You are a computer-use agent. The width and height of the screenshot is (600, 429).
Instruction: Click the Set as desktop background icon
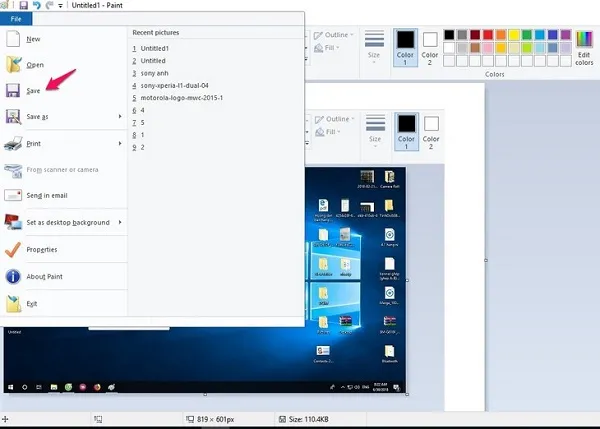click(14, 222)
